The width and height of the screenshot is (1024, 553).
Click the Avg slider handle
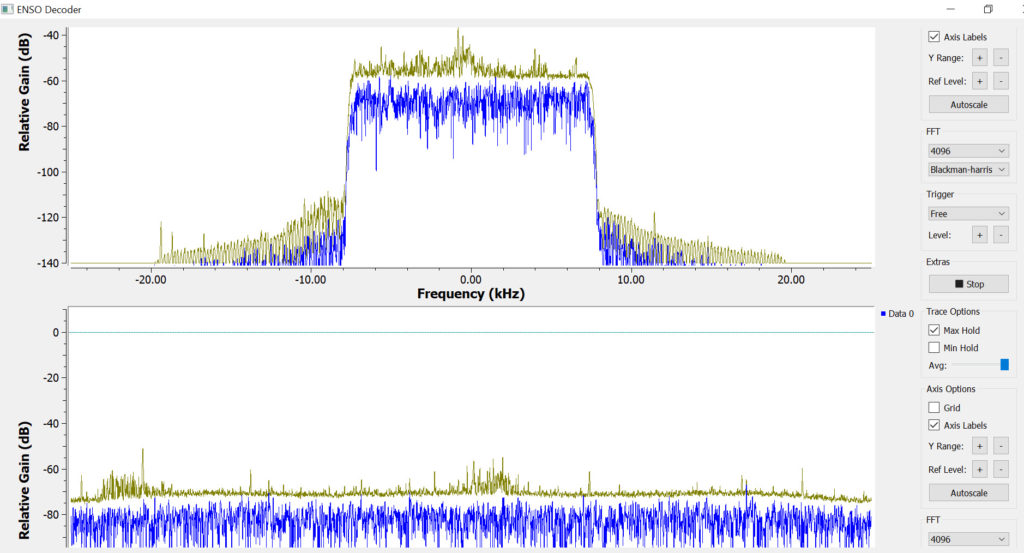(x=1005, y=365)
